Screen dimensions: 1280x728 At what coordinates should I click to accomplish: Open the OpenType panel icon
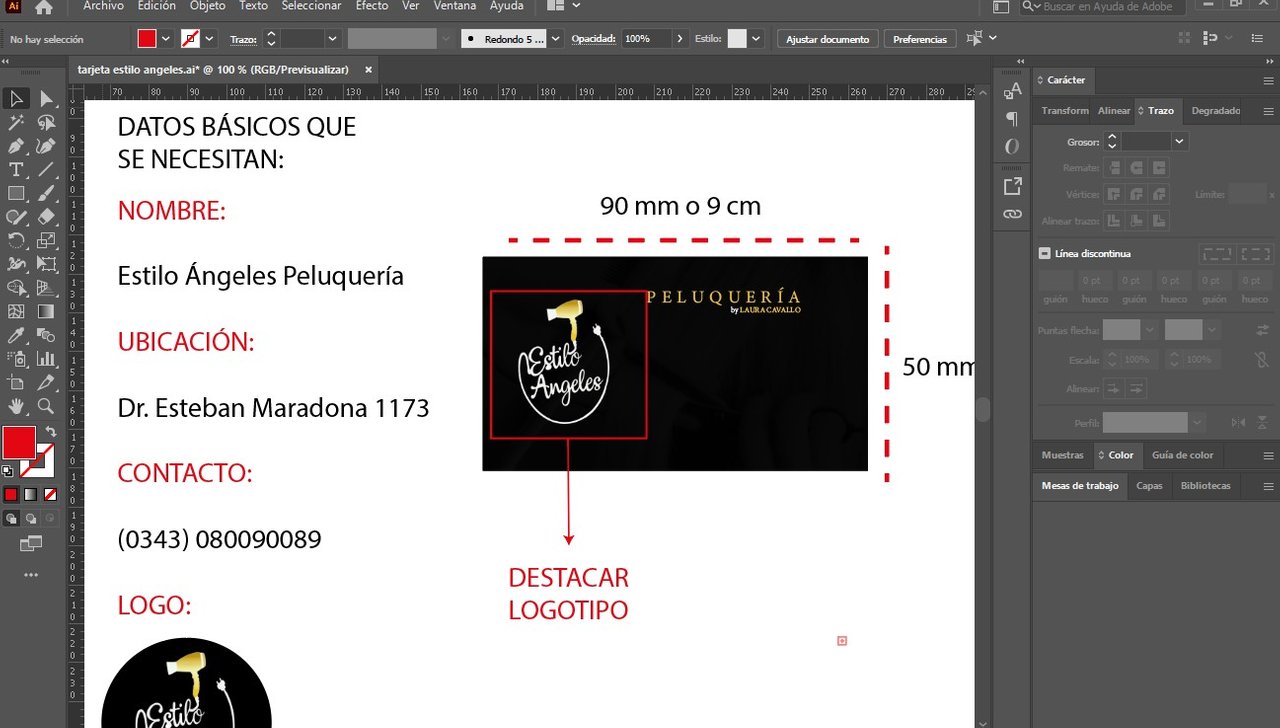click(1012, 147)
